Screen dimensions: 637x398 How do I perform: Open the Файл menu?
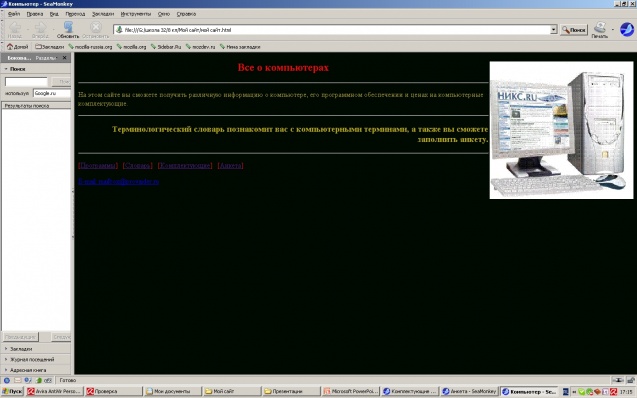14,14
